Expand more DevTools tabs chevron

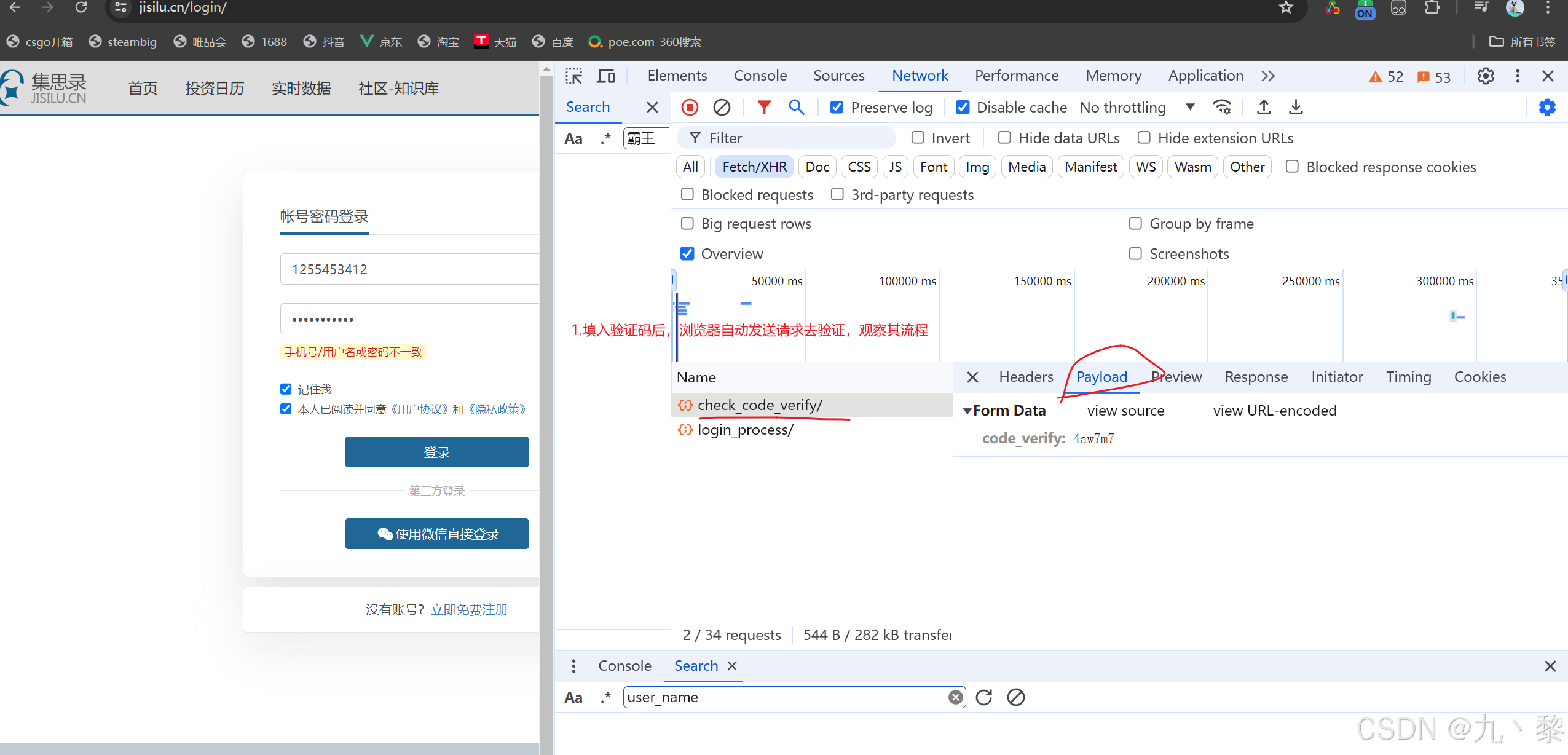click(1268, 76)
